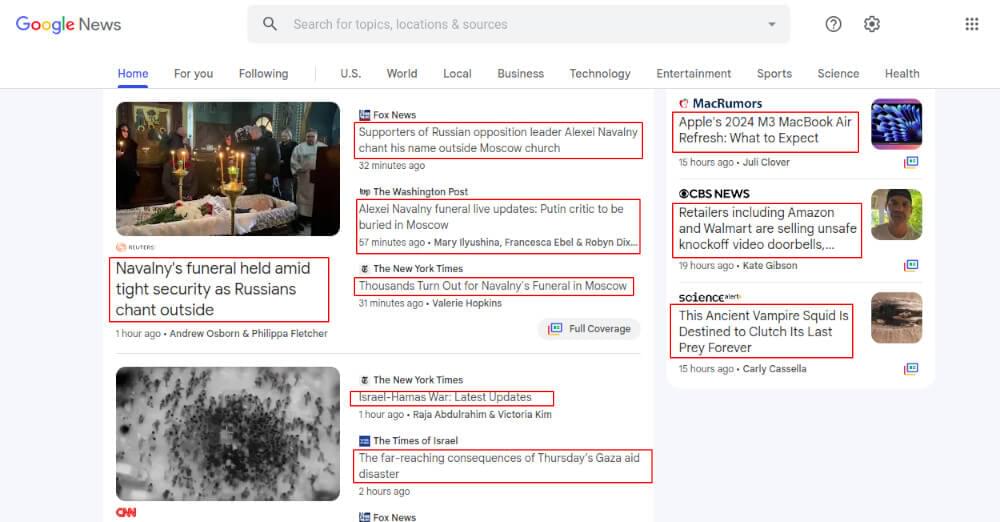Screen dimensions: 1000x522
Task: Open Thousands Turn Out for Navalny's Funeral
Action: (x=494, y=286)
